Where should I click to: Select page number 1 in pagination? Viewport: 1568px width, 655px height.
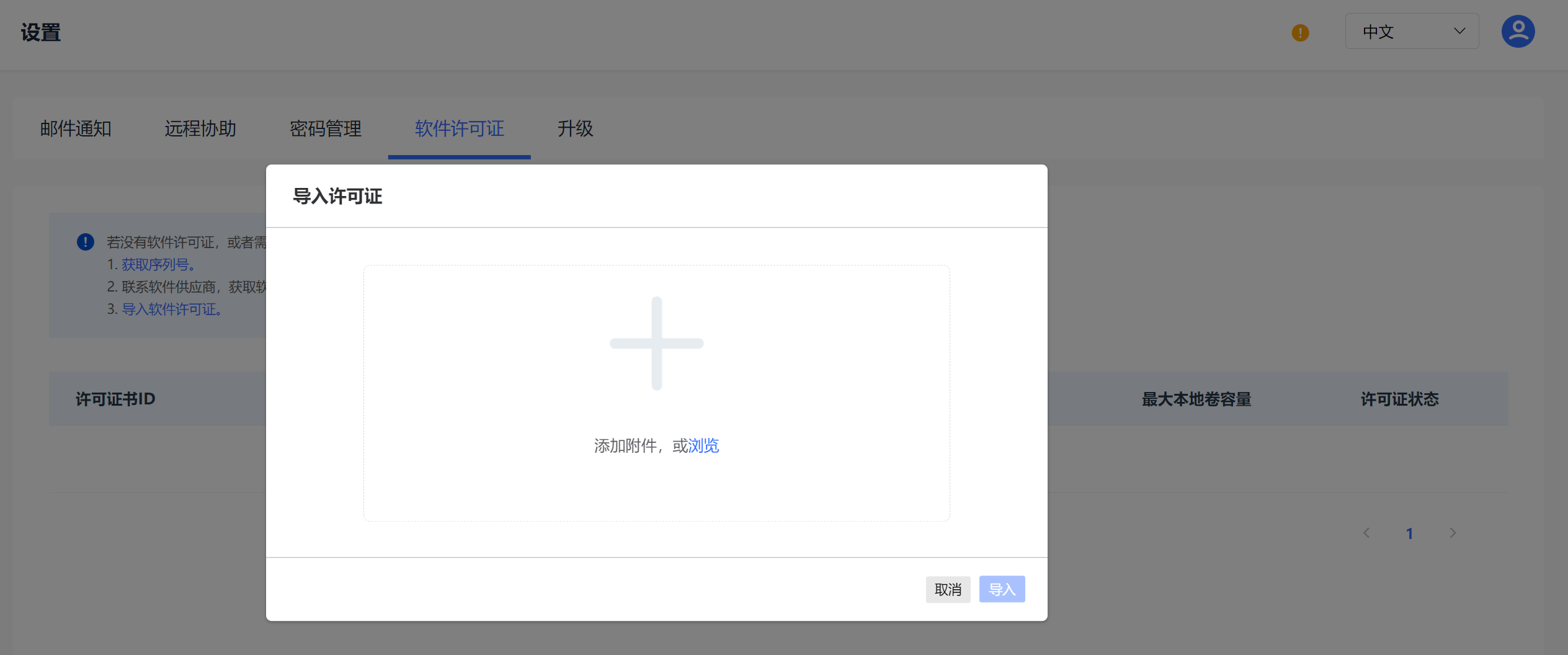pos(1409,533)
